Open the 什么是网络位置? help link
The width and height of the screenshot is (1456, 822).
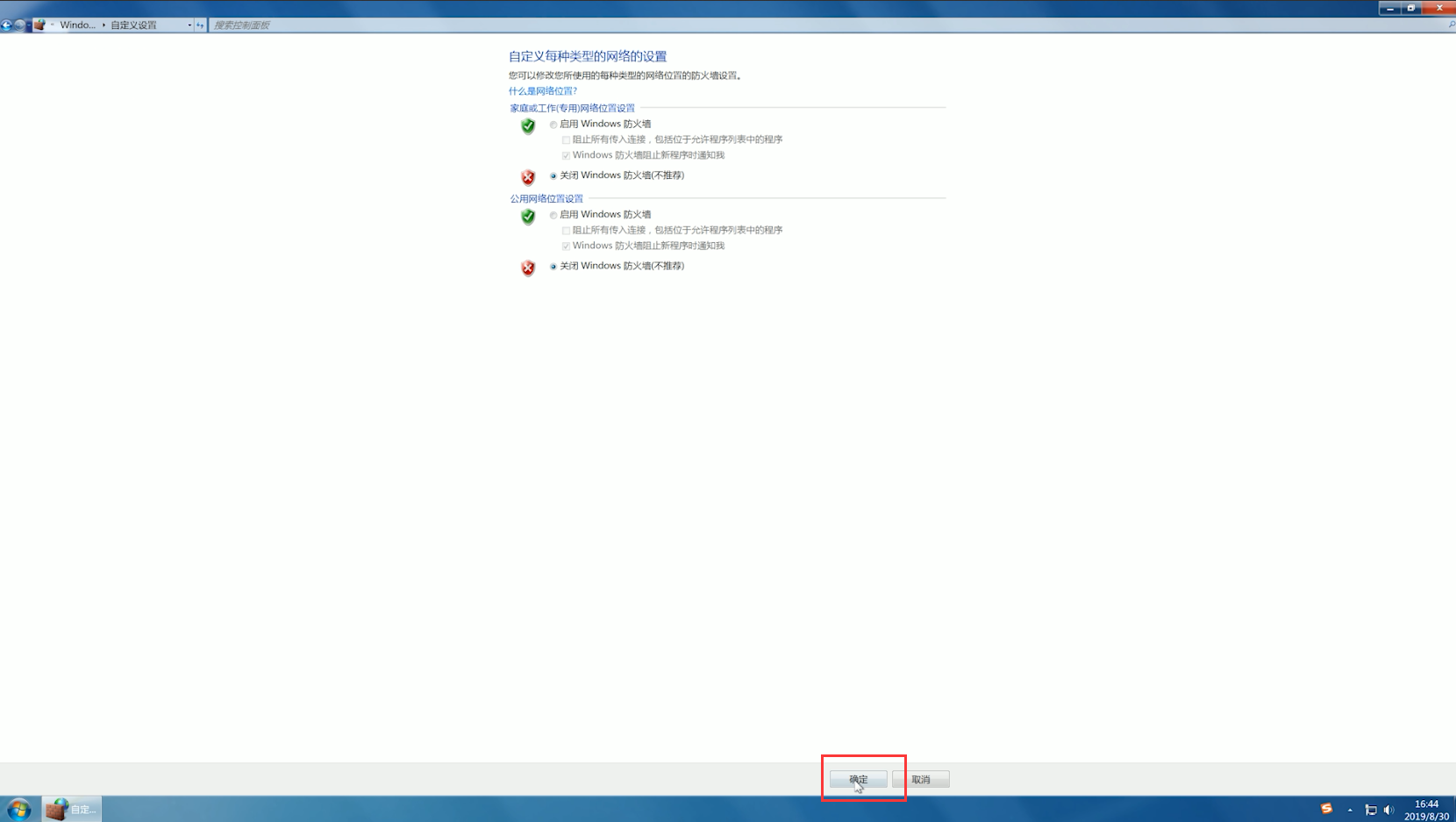pyautogui.click(x=543, y=91)
